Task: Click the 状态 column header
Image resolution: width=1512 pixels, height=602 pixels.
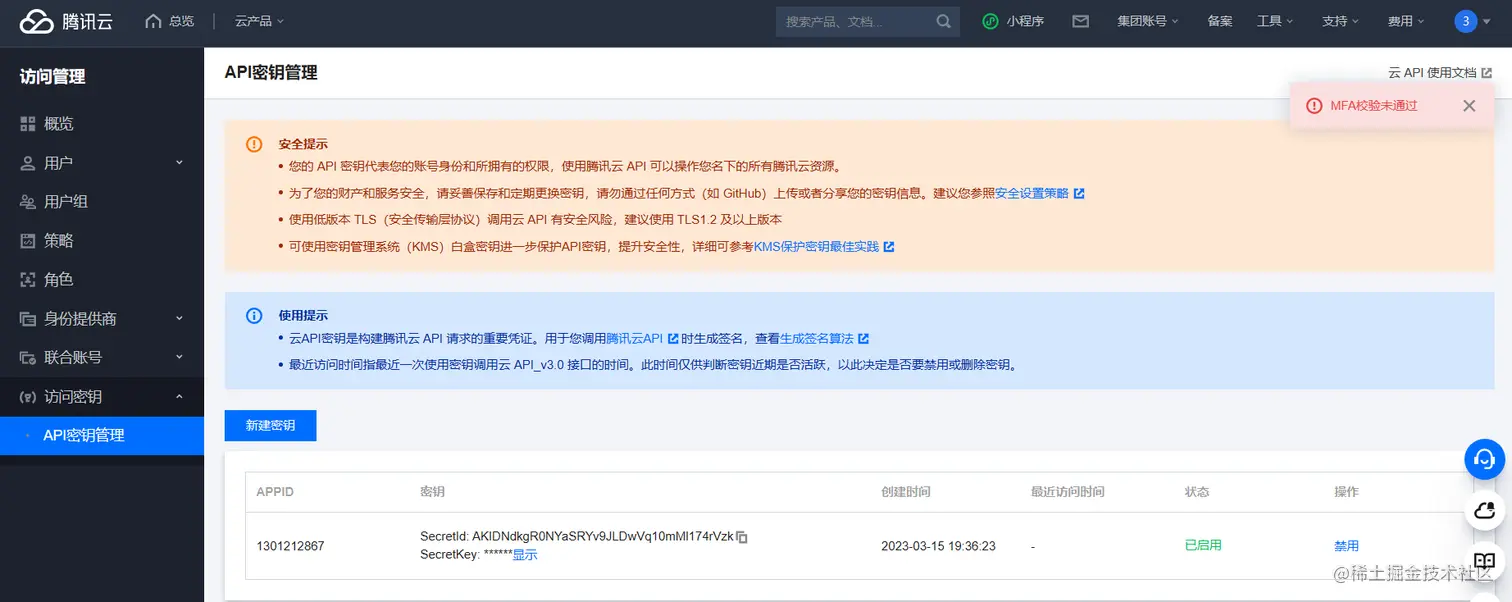Action: click(x=1196, y=492)
